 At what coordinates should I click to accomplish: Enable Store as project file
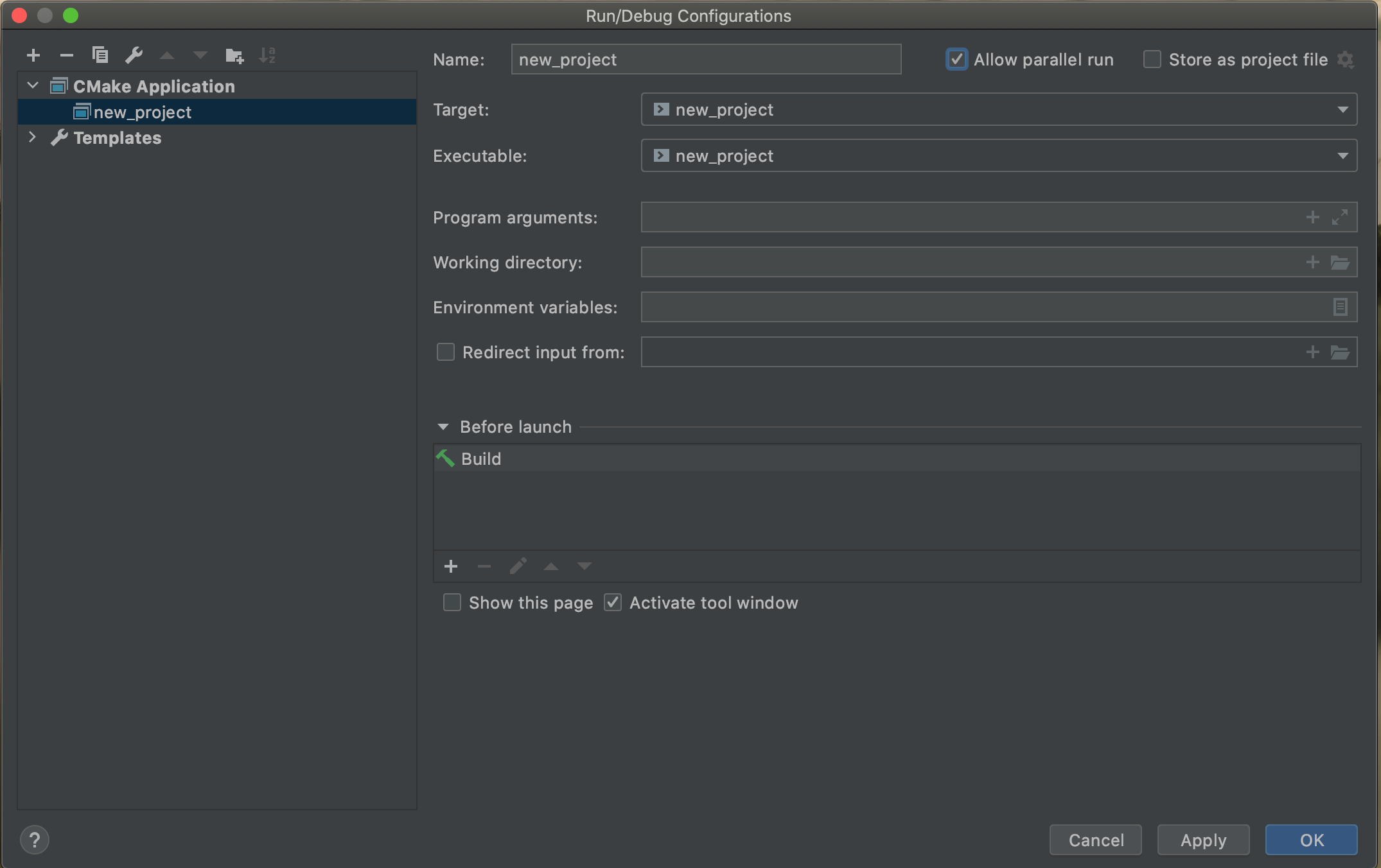coord(1152,60)
